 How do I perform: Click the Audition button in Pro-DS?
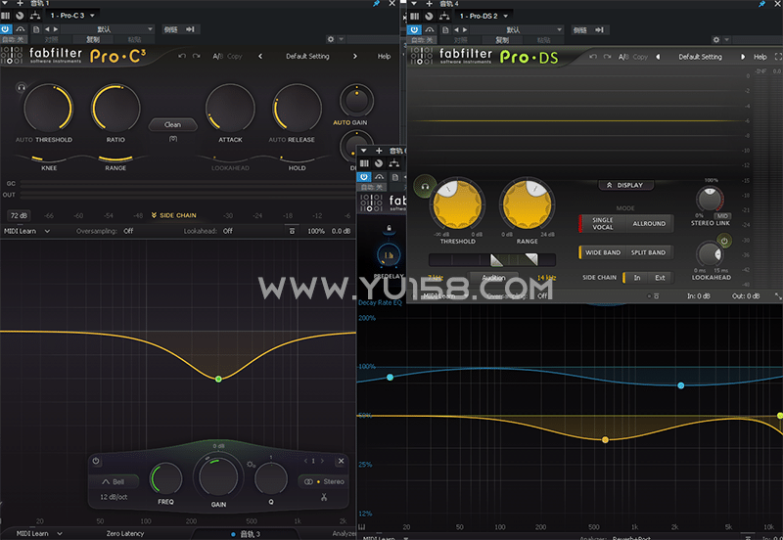pos(493,278)
